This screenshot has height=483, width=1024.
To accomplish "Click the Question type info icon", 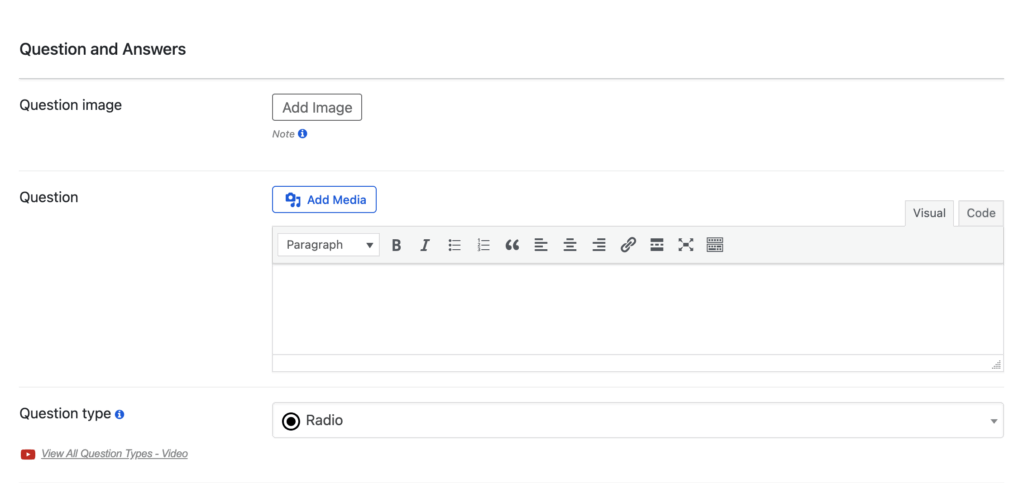I will tap(120, 414).
